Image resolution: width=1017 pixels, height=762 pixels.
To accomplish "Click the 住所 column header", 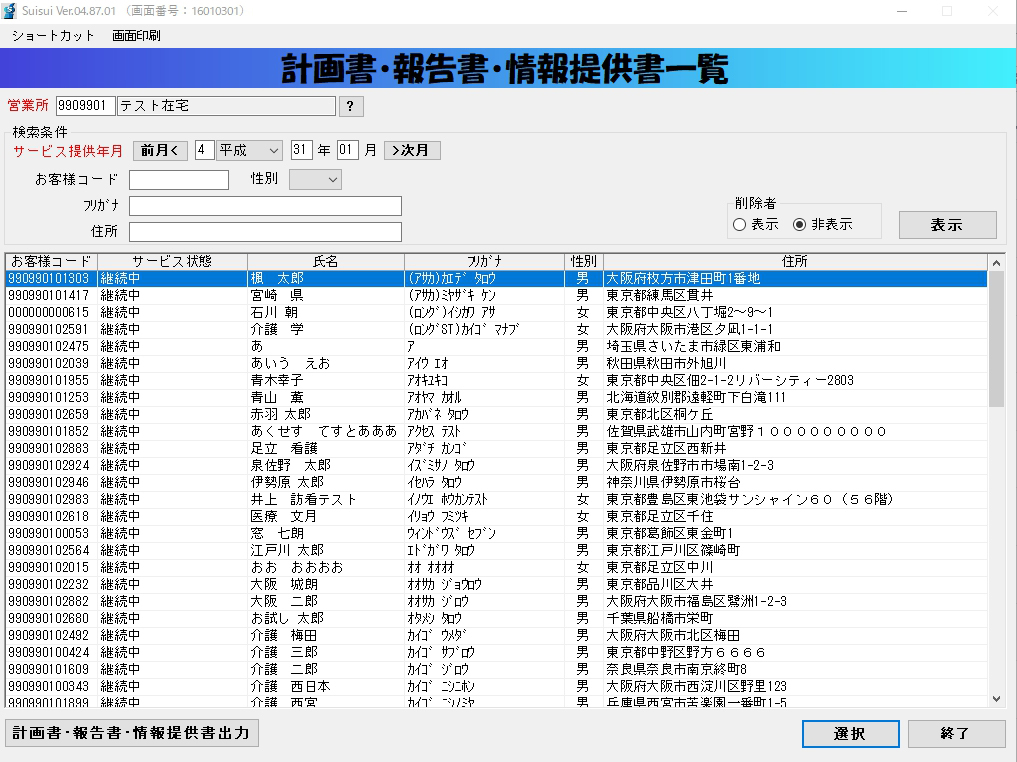I will (795, 261).
